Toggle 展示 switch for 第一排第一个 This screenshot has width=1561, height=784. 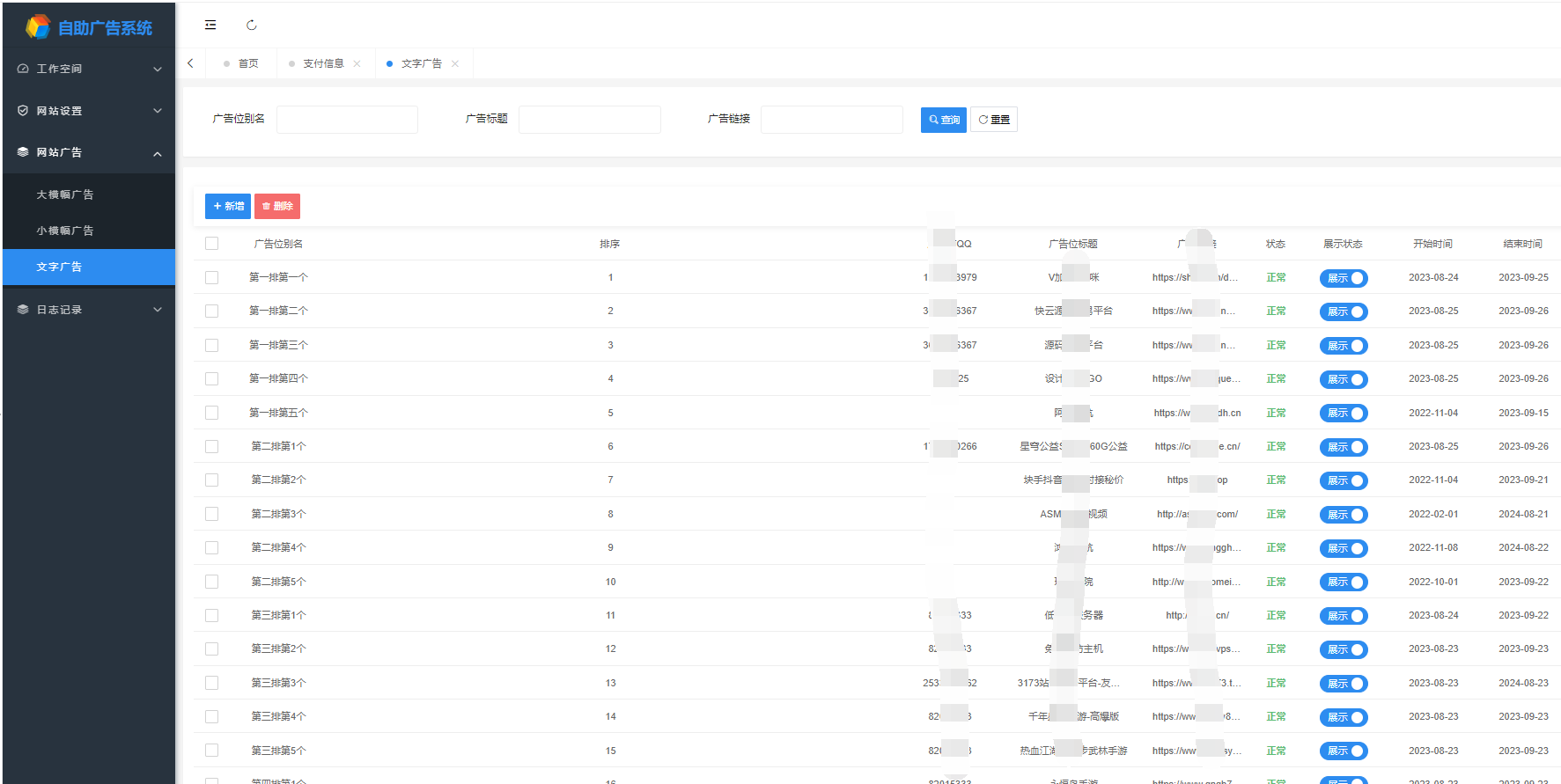(x=1344, y=278)
